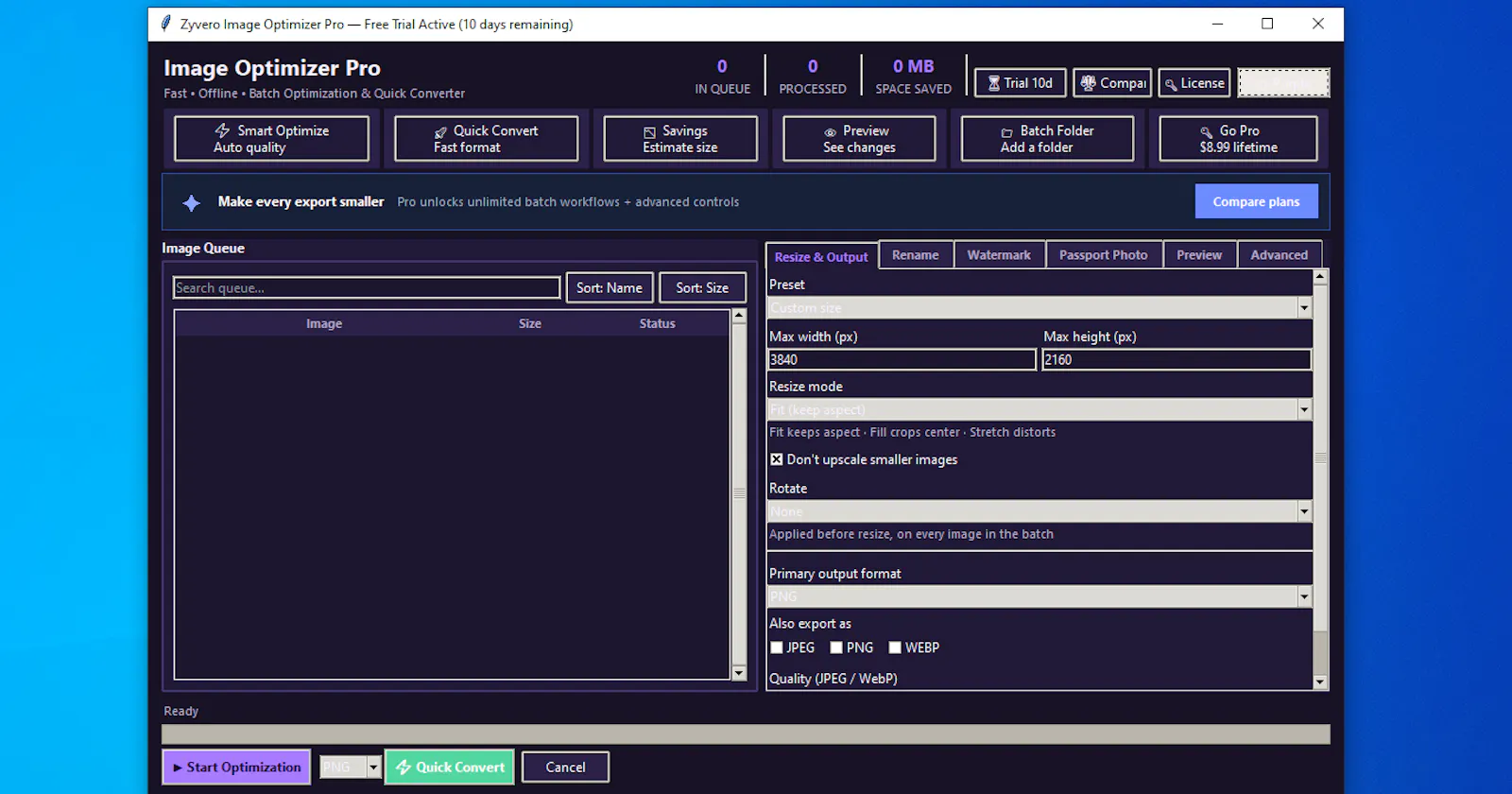
Task: Click the progress bar above Start Optimization
Action: (746, 734)
